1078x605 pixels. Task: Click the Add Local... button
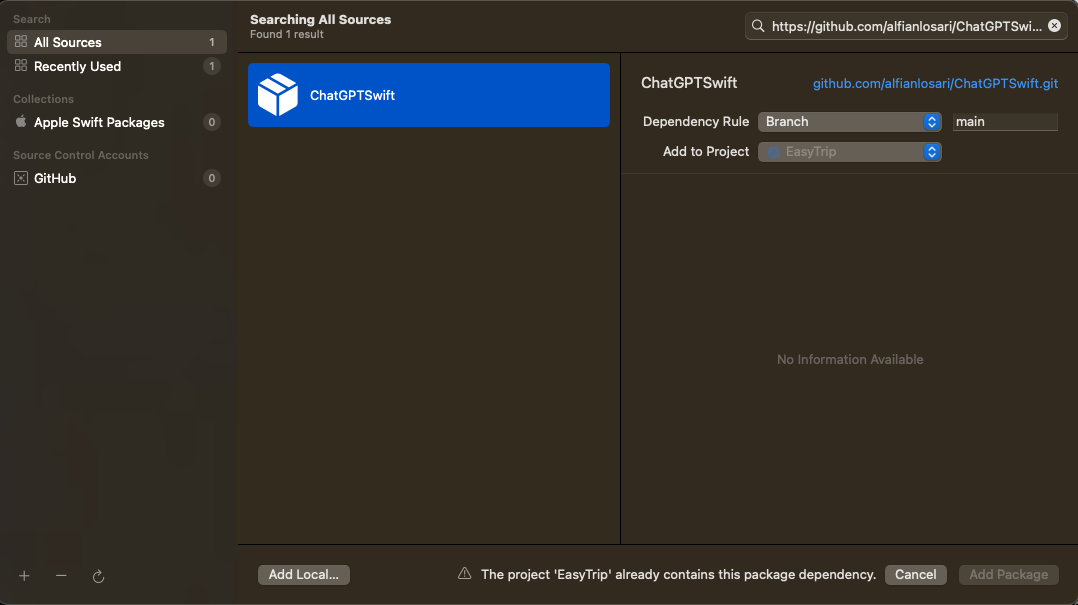point(304,575)
